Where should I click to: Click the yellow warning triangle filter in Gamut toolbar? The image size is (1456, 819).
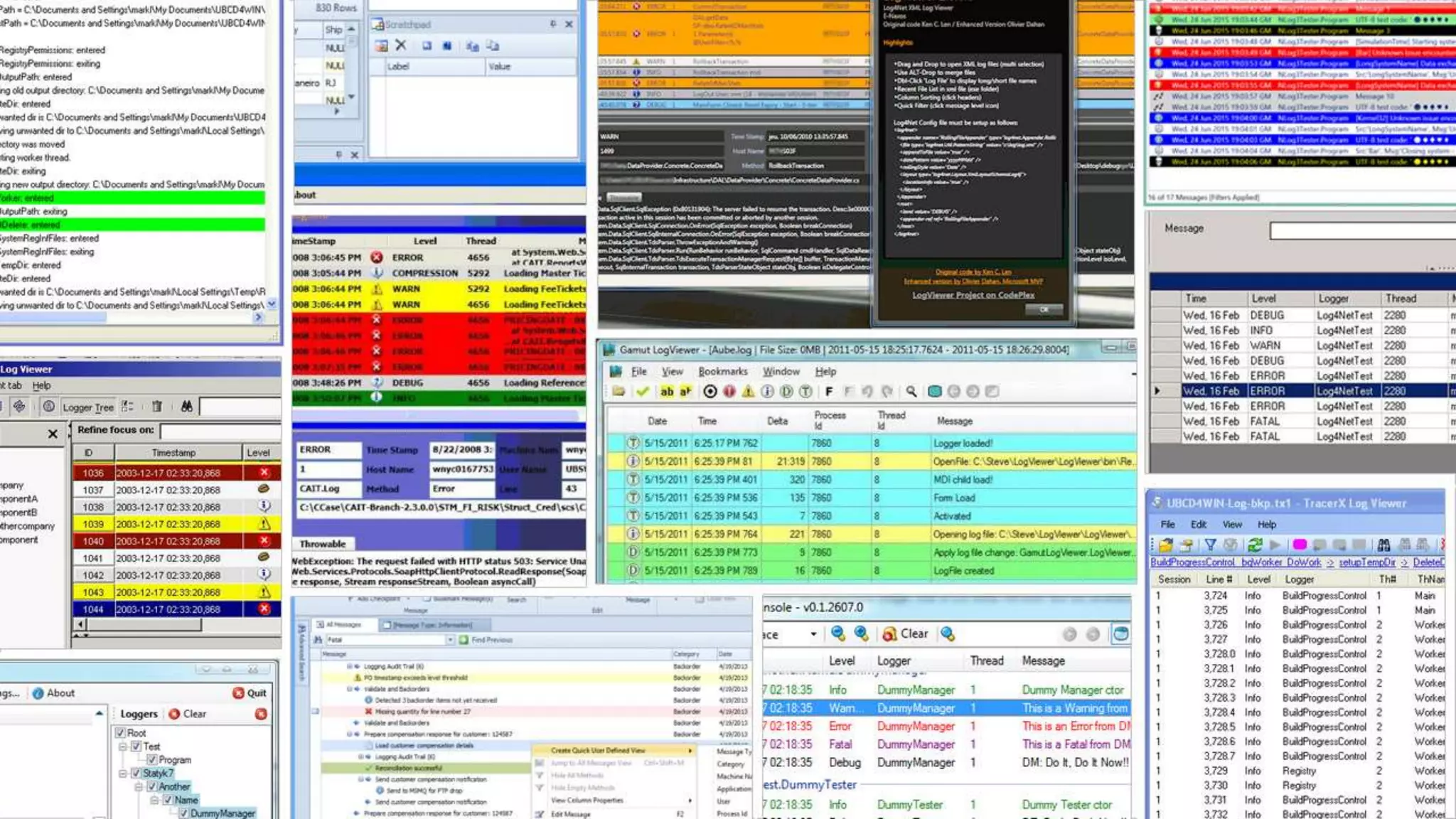pyautogui.click(x=748, y=392)
